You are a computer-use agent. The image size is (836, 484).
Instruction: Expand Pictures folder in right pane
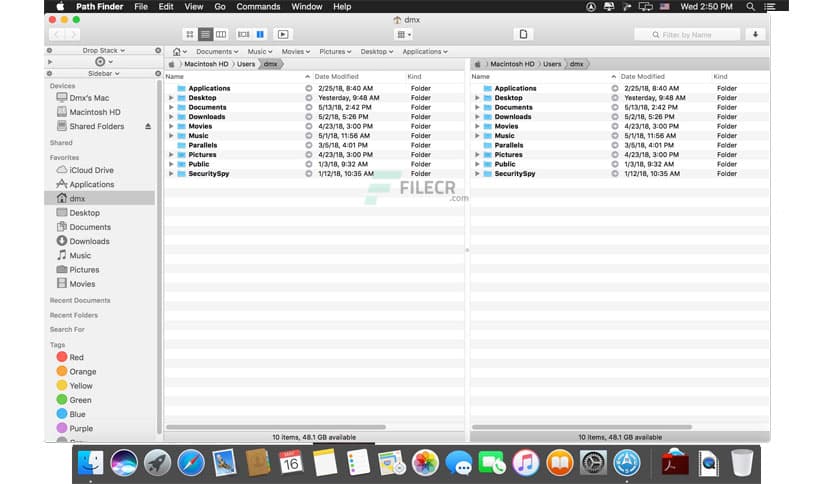(x=477, y=155)
